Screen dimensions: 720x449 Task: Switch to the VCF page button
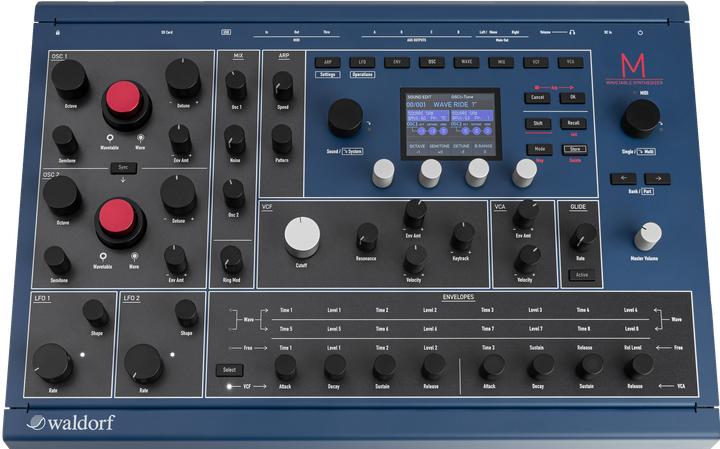536,62
